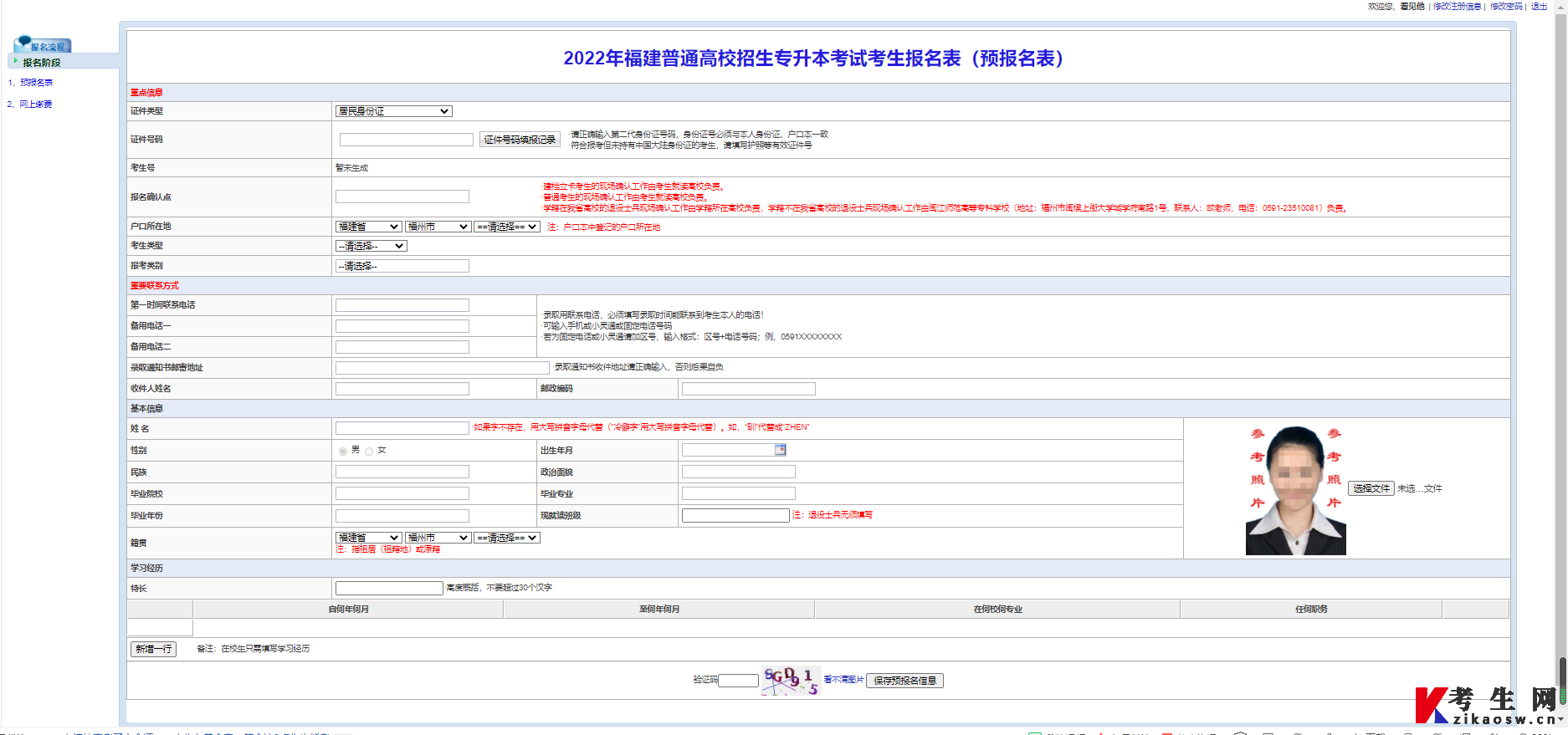1568x735 pixels.
Task: Click the 证件号码填报记录 button
Action: tap(520, 140)
